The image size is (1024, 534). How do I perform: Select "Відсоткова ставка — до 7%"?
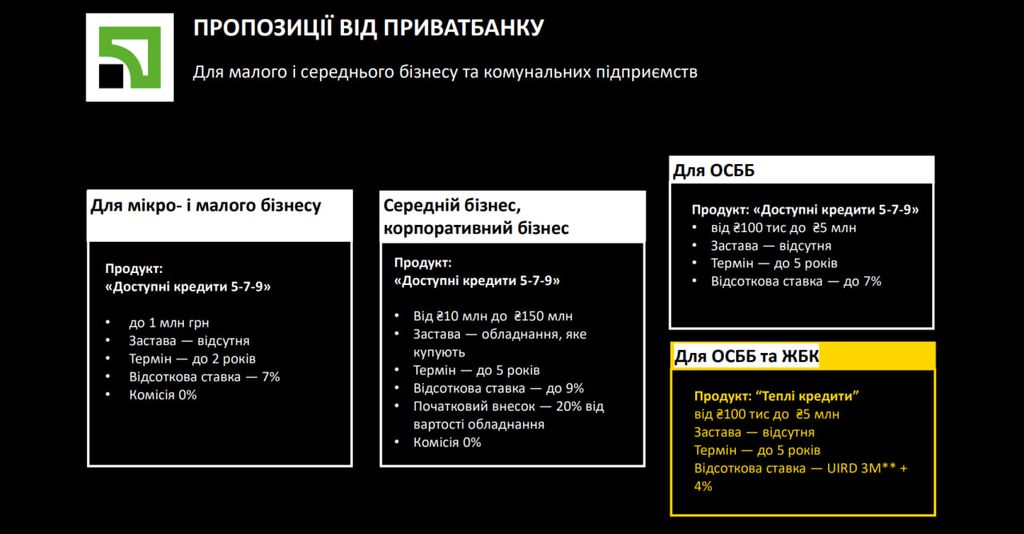[796, 281]
